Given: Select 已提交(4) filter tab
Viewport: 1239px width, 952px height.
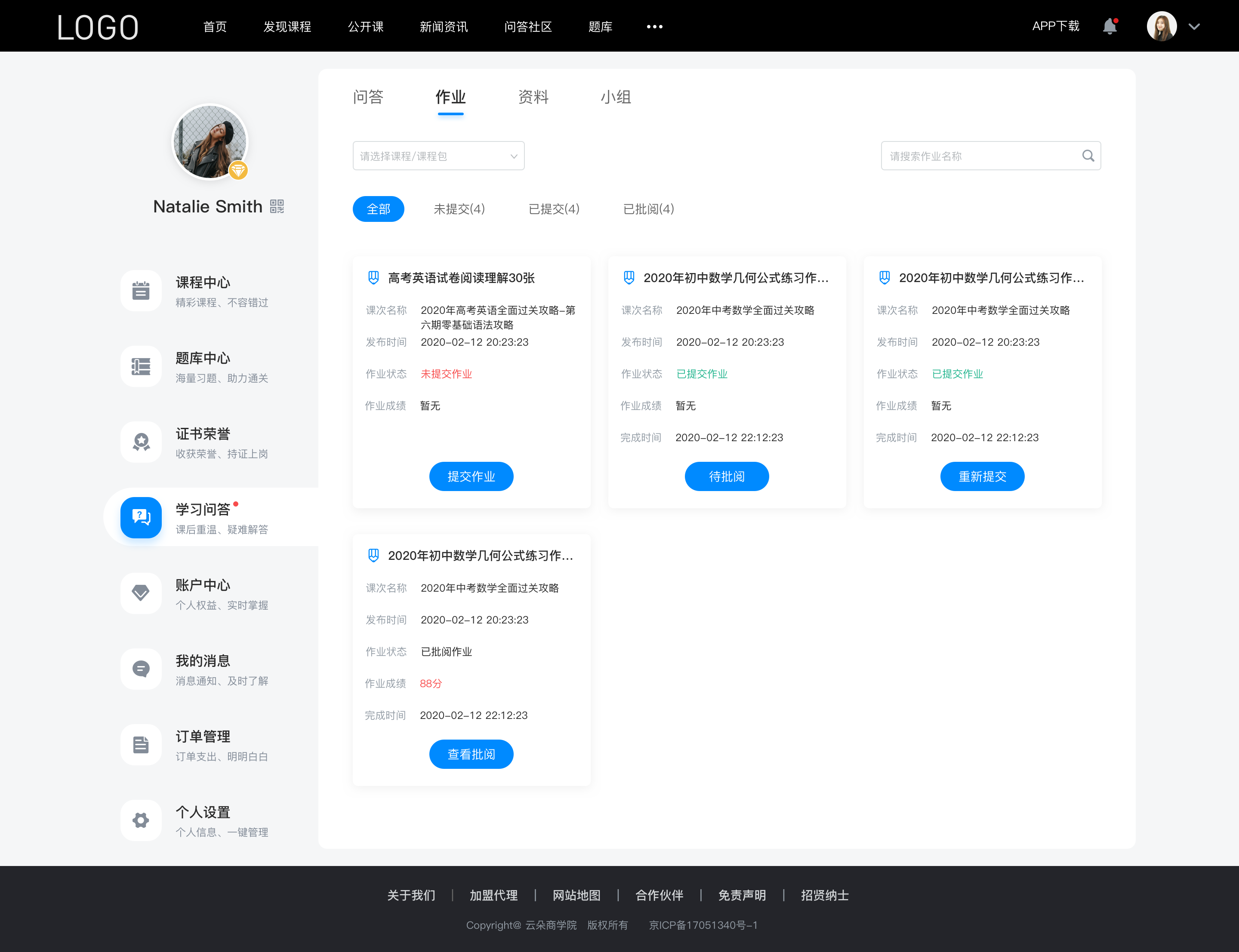Looking at the screenshot, I should 554,209.
